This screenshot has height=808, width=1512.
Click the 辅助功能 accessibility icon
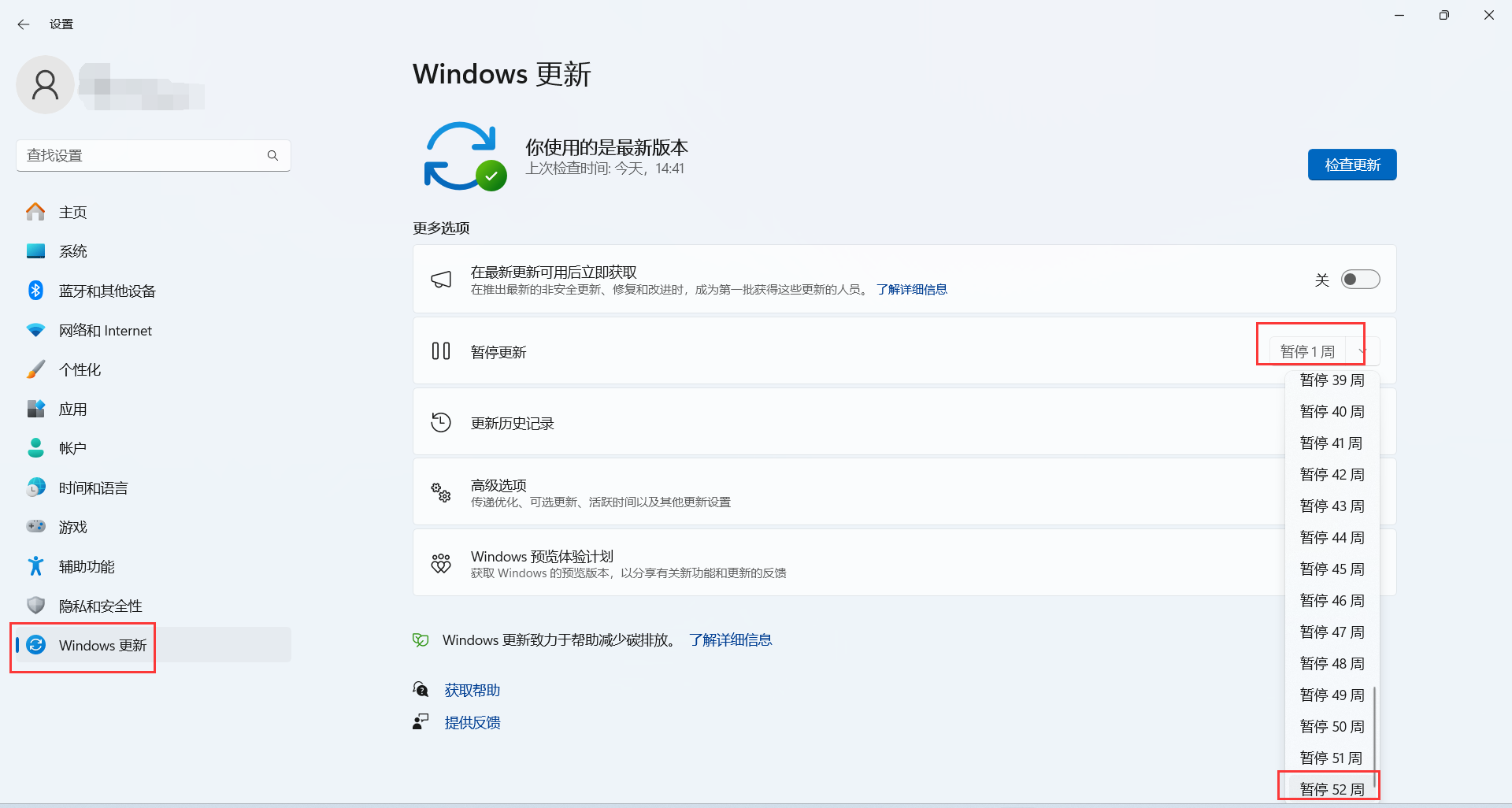35,566
